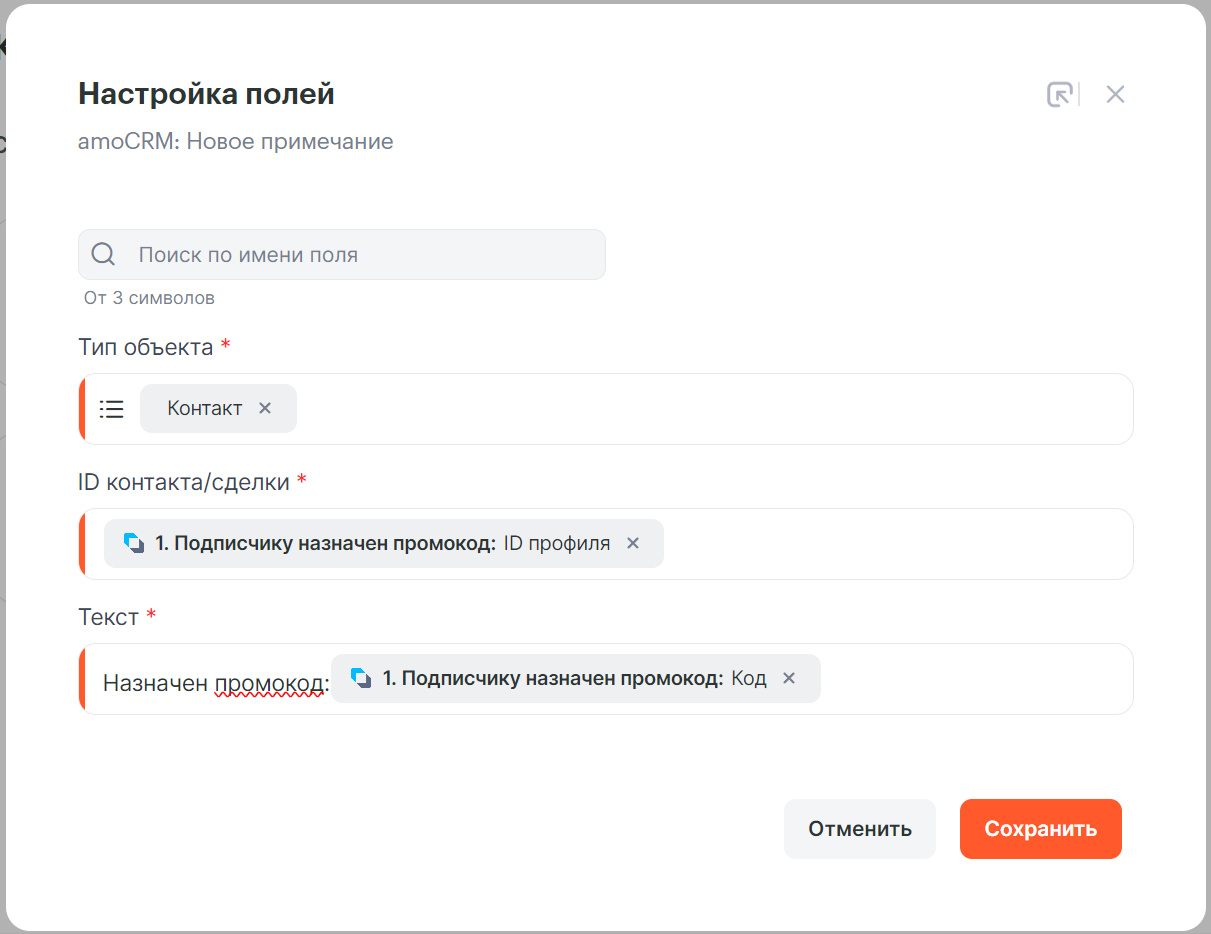The height and width of the screenshot is (934, 1211).
Task: Remove the ID профиля chip with its x
Action: tap(633, 543)
